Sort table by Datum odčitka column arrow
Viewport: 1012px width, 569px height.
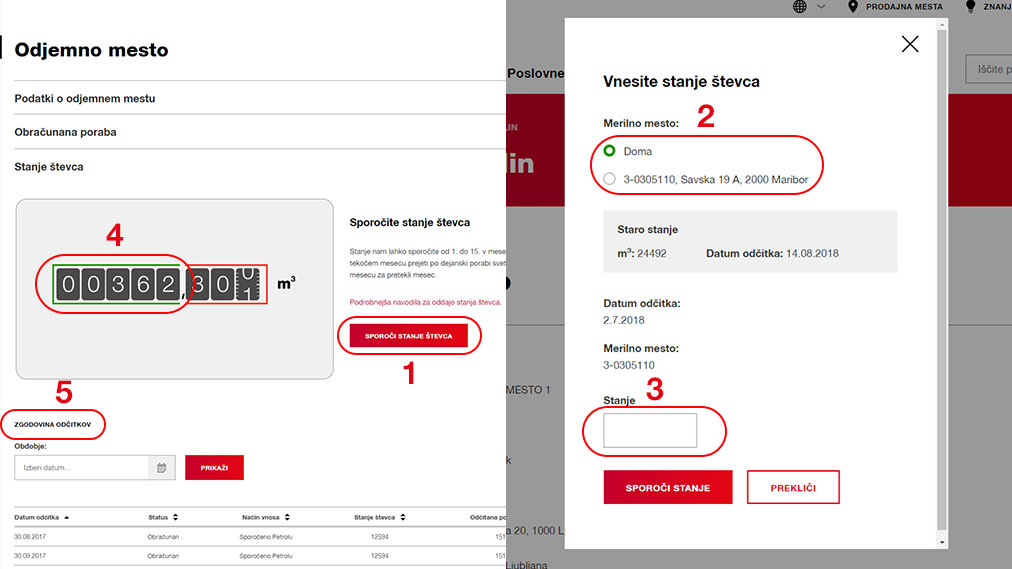tap(67, 517)
